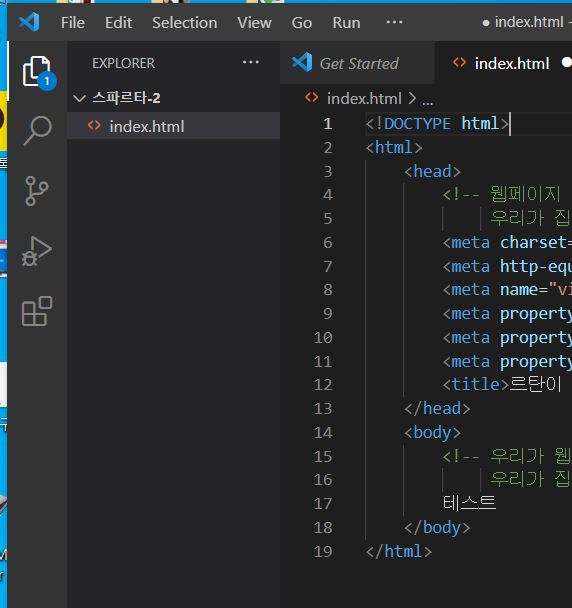The image size is (572, 608).
Task: Click unsaved dot on index.html tab
Action: click(x=567, y=62)
